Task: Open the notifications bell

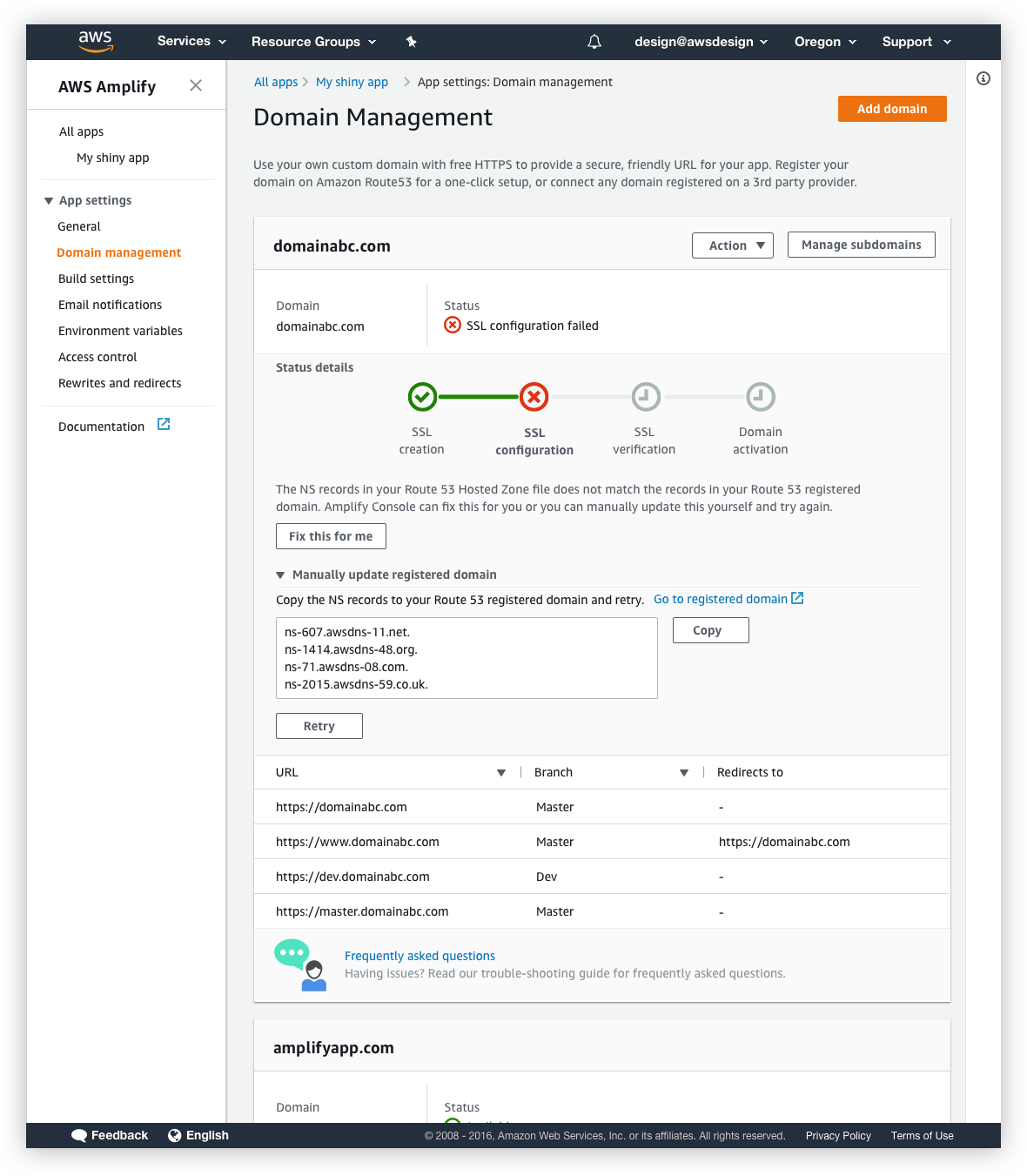Action: (x=594, y=42)
